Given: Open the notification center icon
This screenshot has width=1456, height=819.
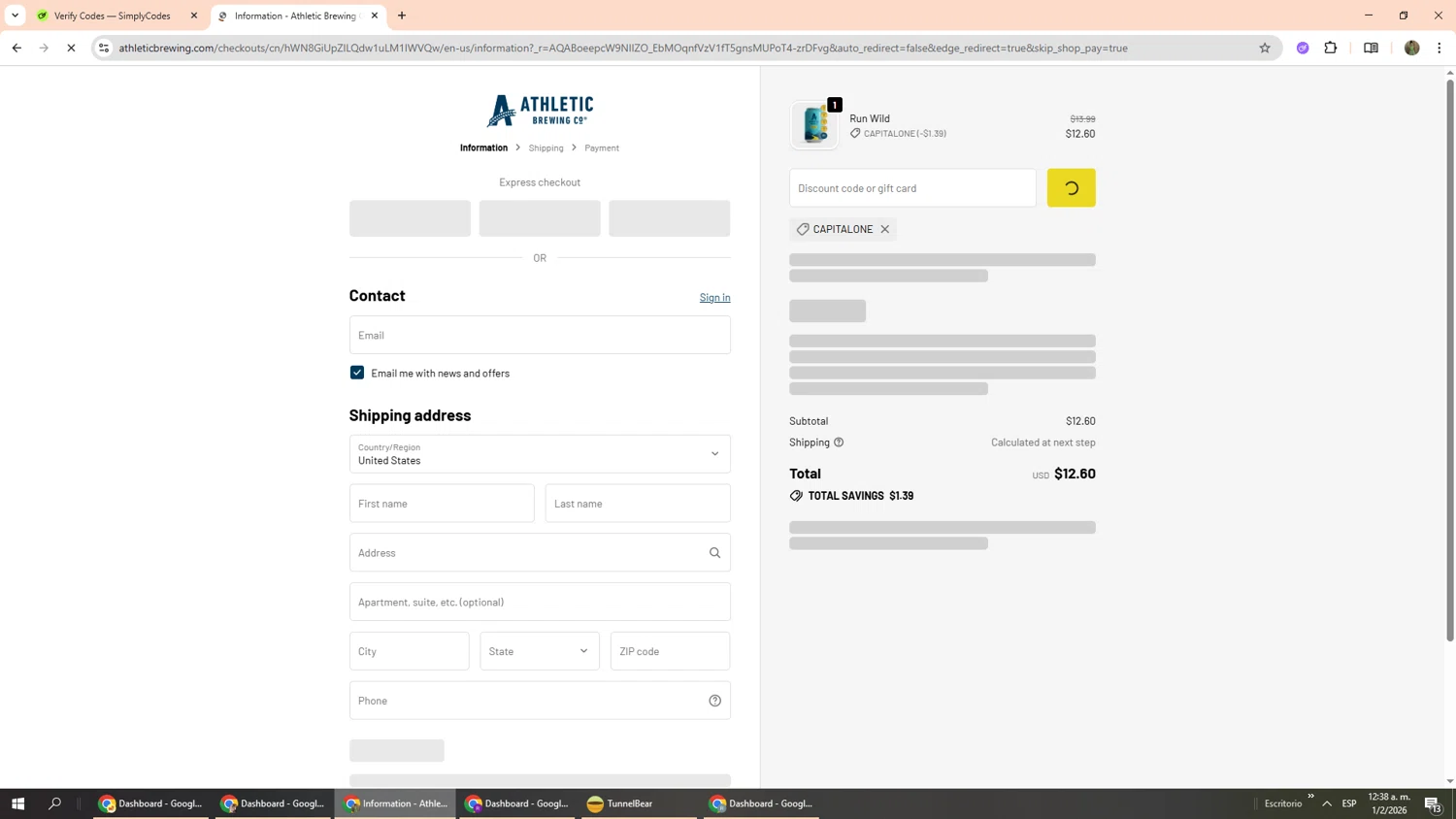Looking at the screenshot, I should click(x=1433, y=803).
